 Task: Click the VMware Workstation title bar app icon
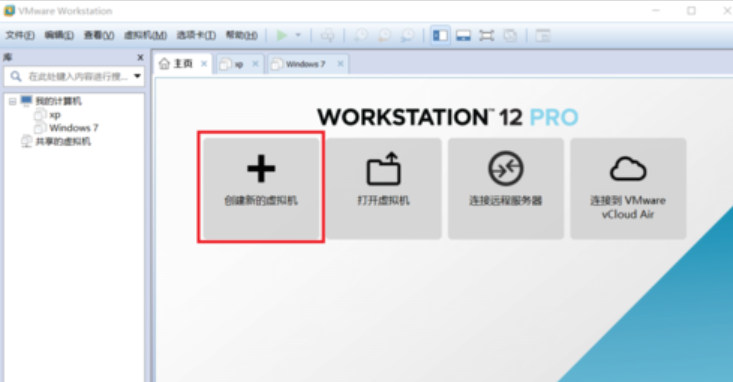[x=9, y=11]
